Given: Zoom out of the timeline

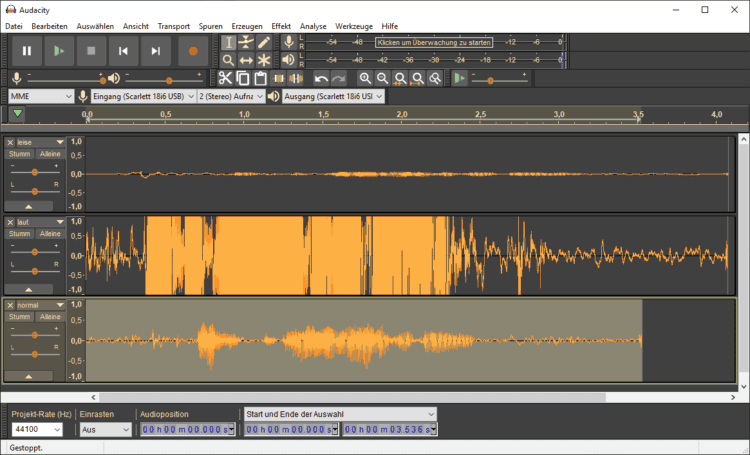Looking at the screenshot, I should coord(382,78).
